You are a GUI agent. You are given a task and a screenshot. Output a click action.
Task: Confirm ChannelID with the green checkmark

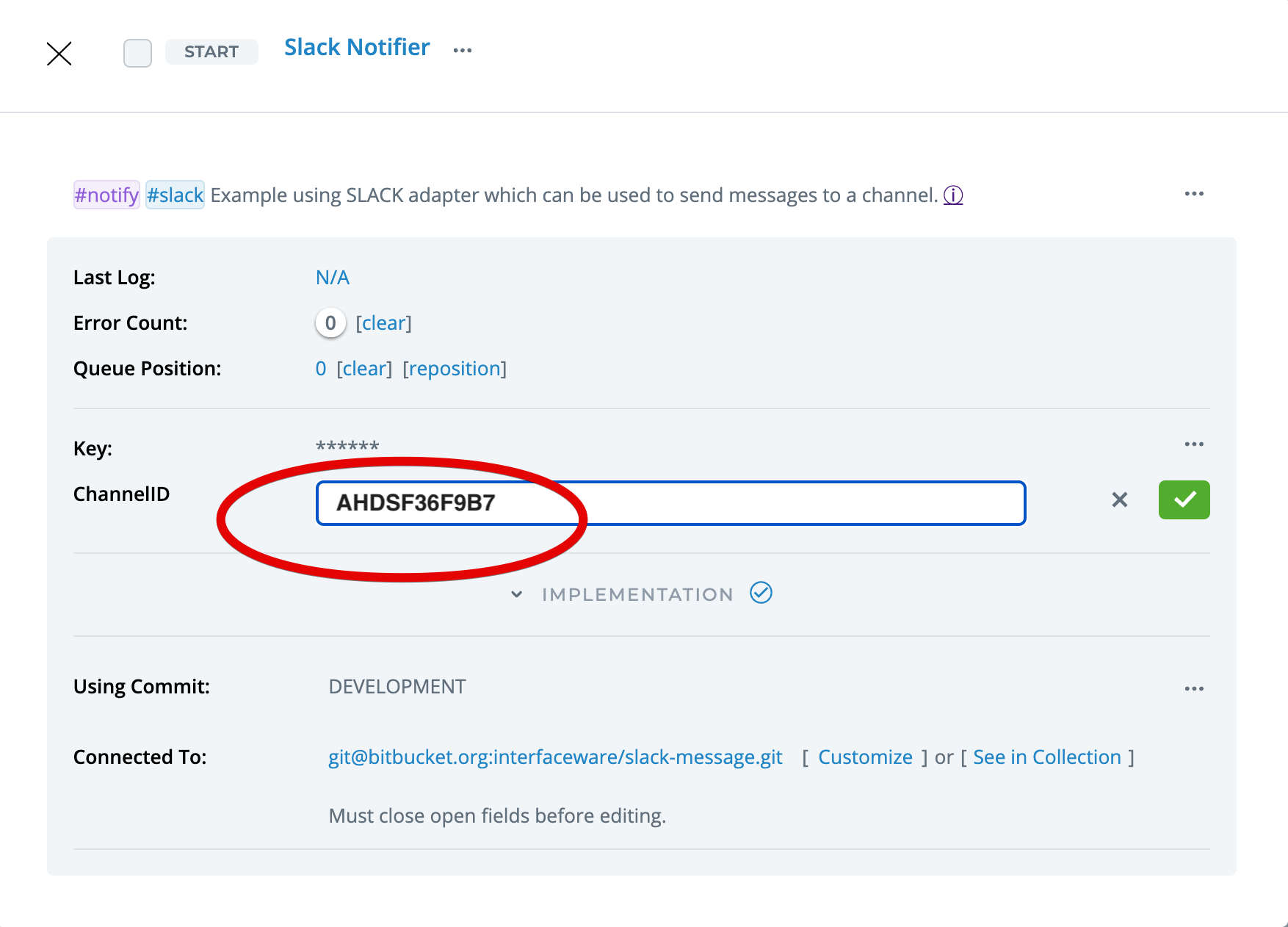tap(1184, 500)
